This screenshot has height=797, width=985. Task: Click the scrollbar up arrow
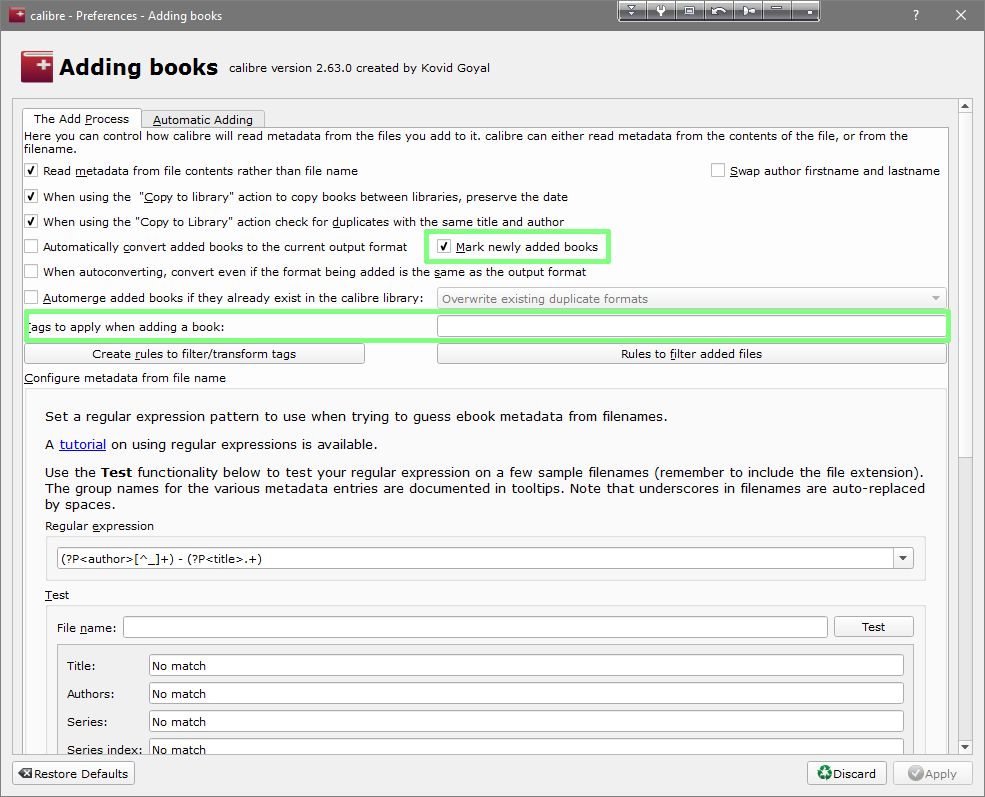(966, 106)
